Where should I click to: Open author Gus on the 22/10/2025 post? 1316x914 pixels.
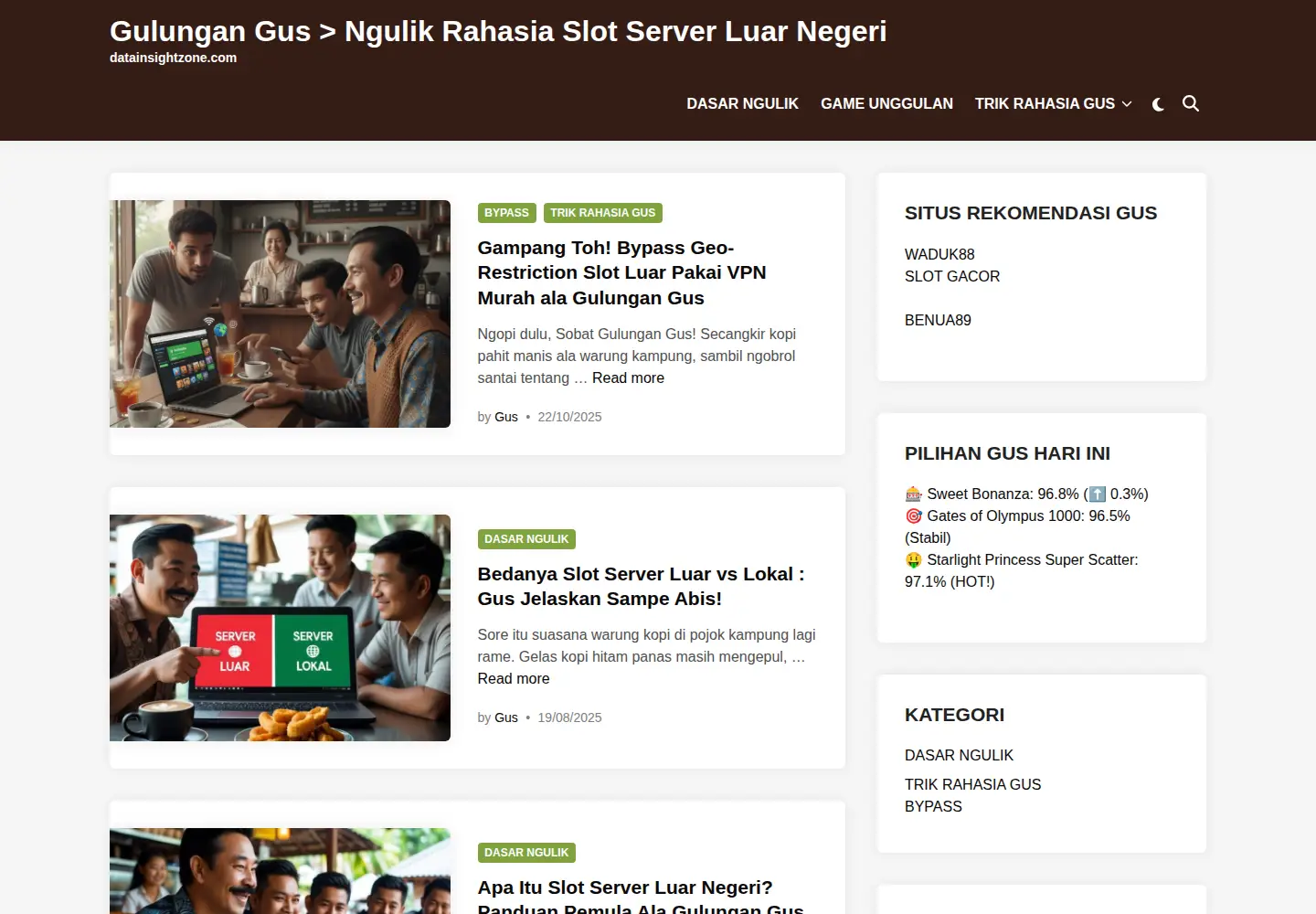pos(506,417)
